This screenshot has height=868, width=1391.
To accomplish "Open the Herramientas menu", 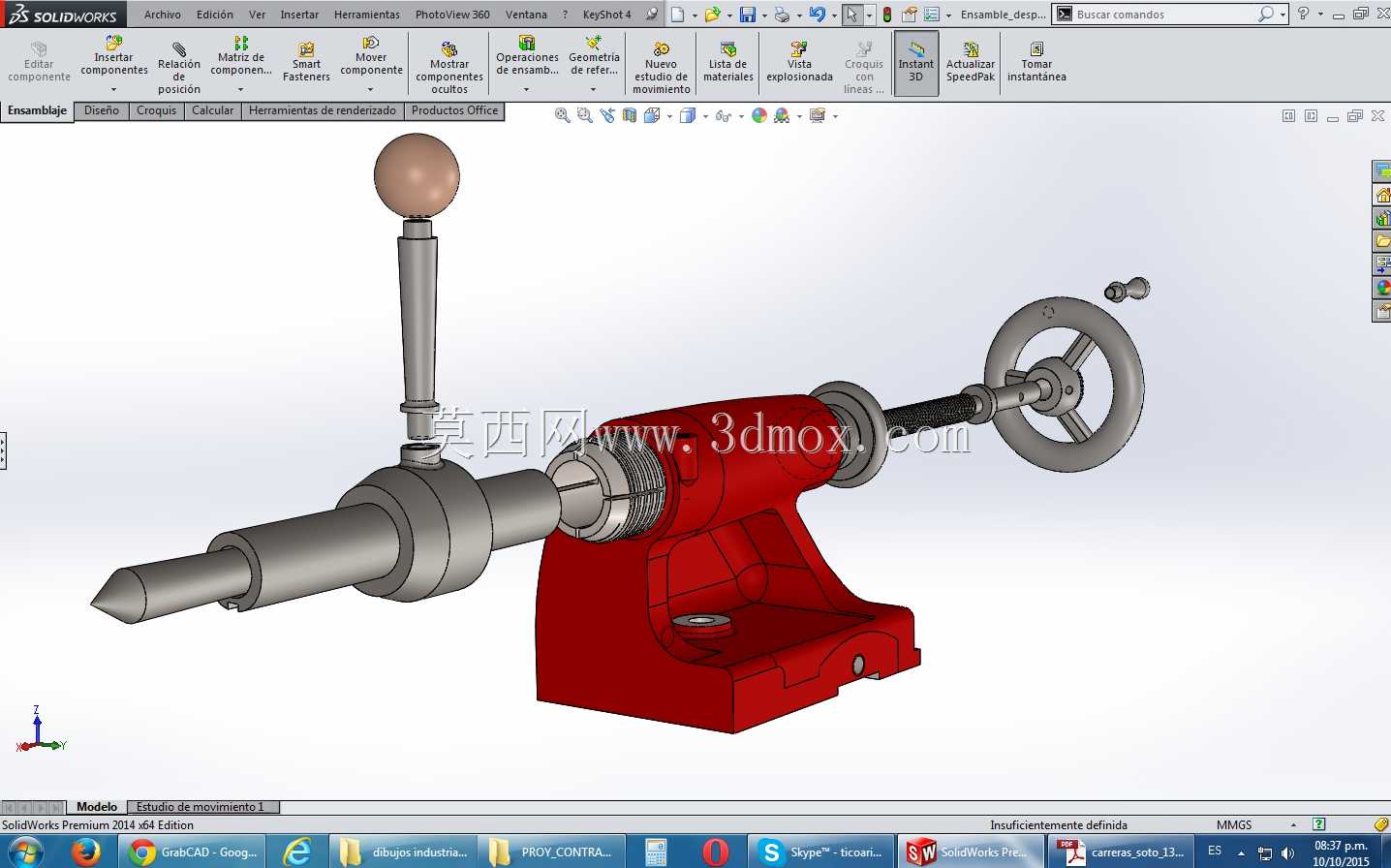I will tap(367, 15).
